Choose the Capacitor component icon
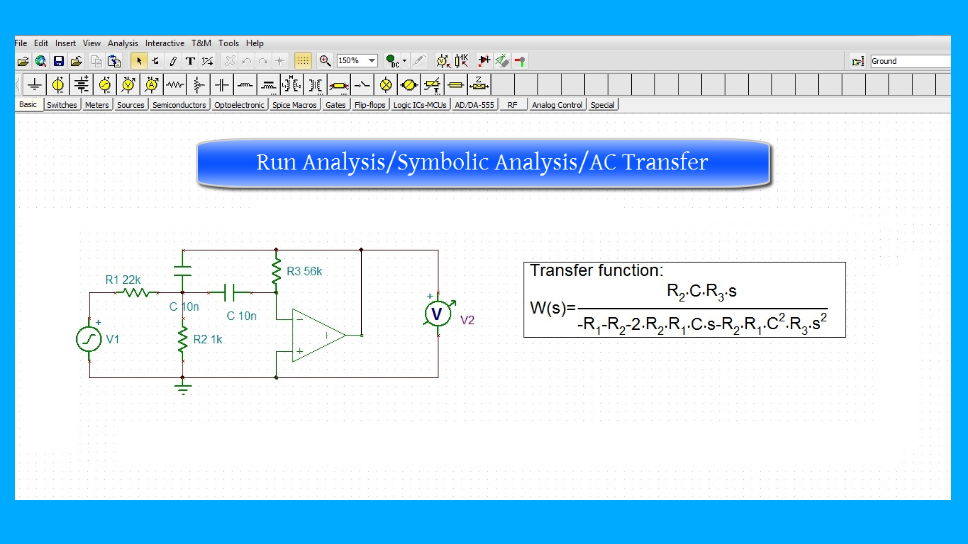Viewport: 968px width, 544px height. (x=222, y=85)
